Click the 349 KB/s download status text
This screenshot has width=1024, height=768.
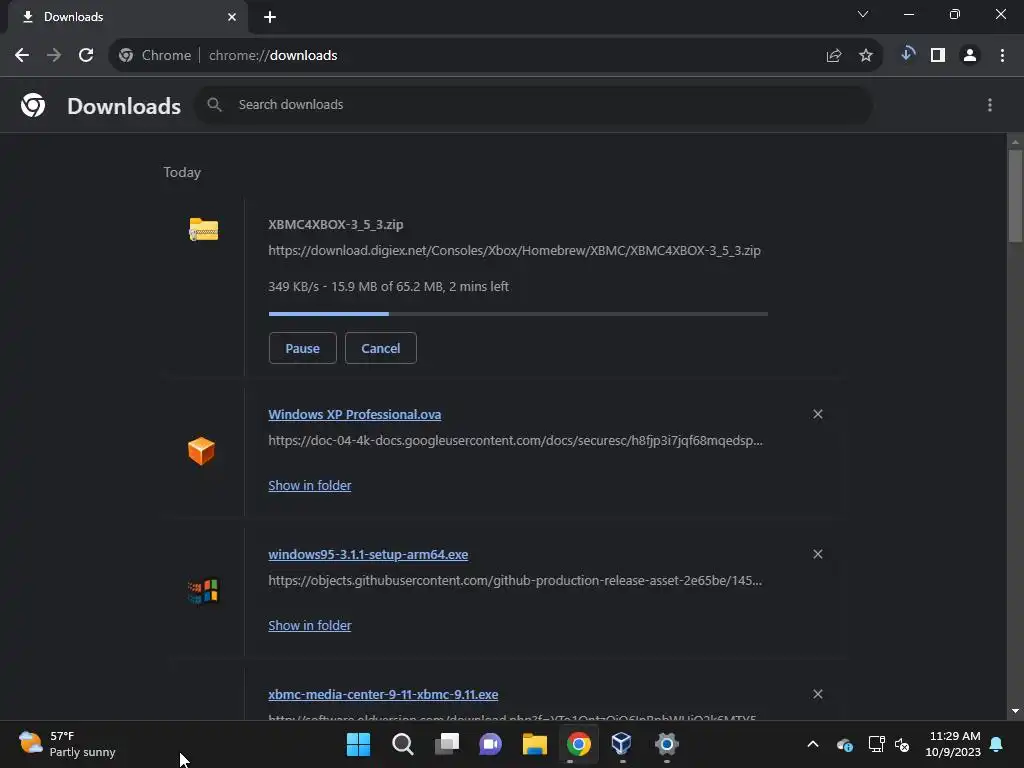point(389,287)
